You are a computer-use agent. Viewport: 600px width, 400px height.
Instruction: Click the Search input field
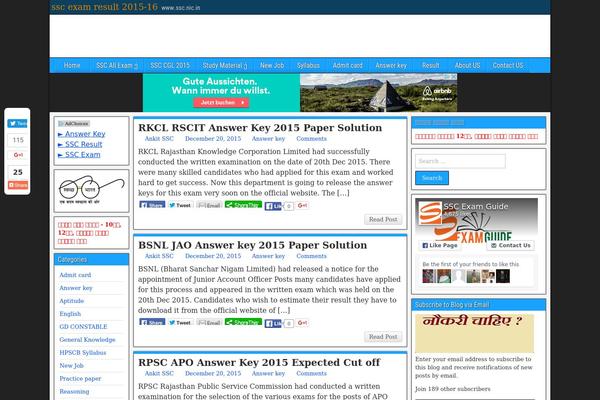tap(460, 161)
